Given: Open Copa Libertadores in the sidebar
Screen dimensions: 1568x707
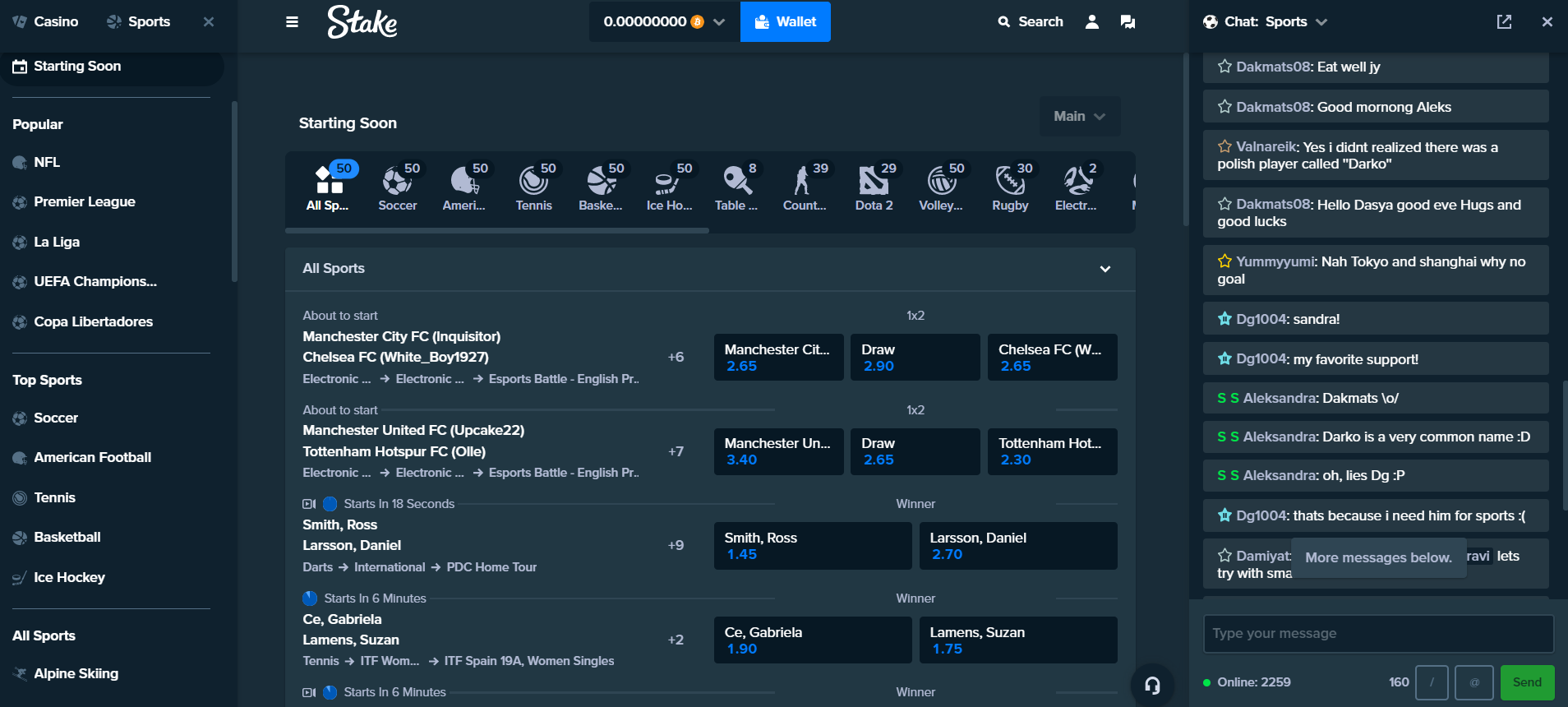Looking at the screenshot, I should coord(83,321).
